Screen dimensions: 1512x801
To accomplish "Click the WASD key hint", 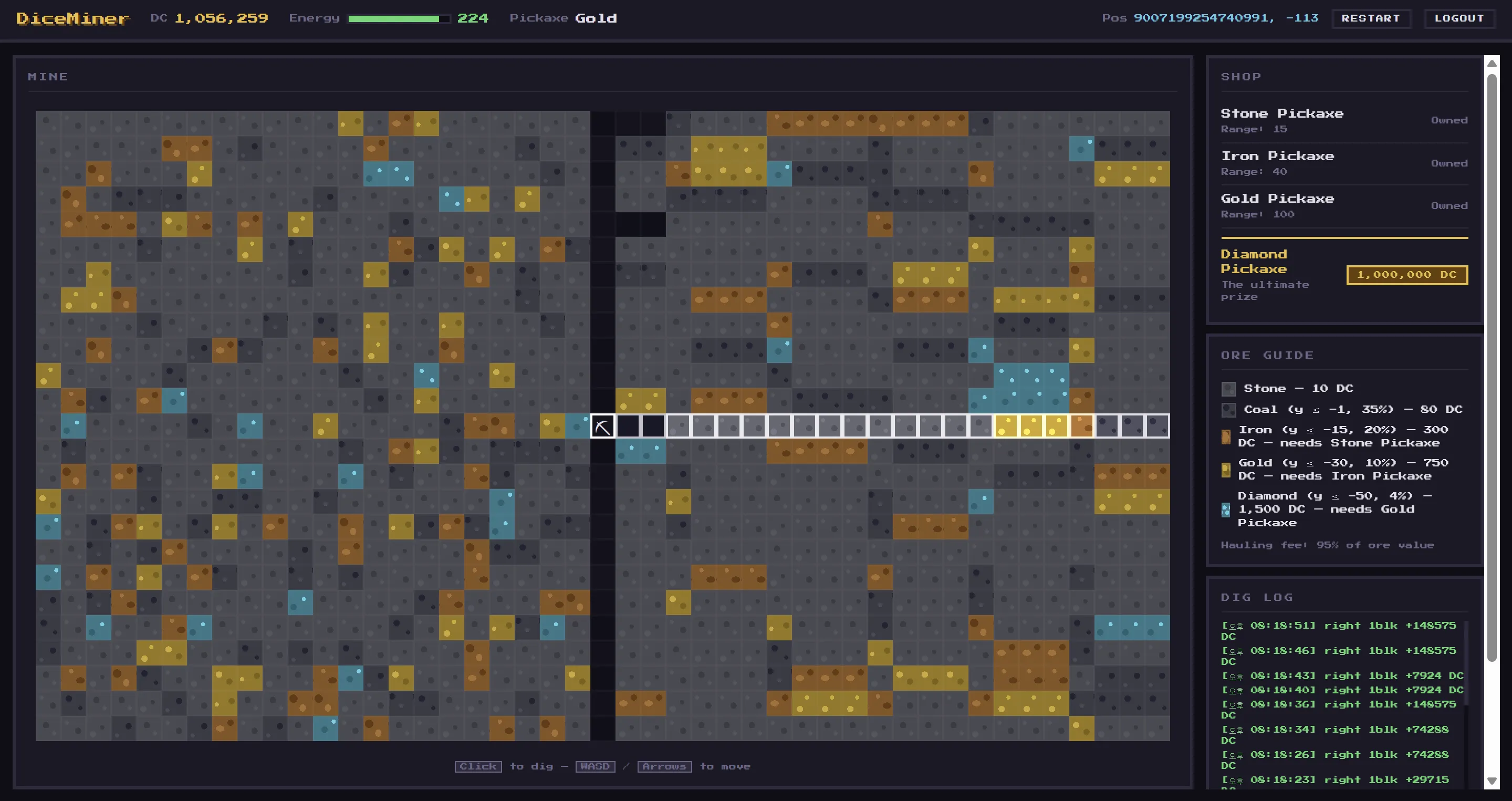I will tap(595, 766).
